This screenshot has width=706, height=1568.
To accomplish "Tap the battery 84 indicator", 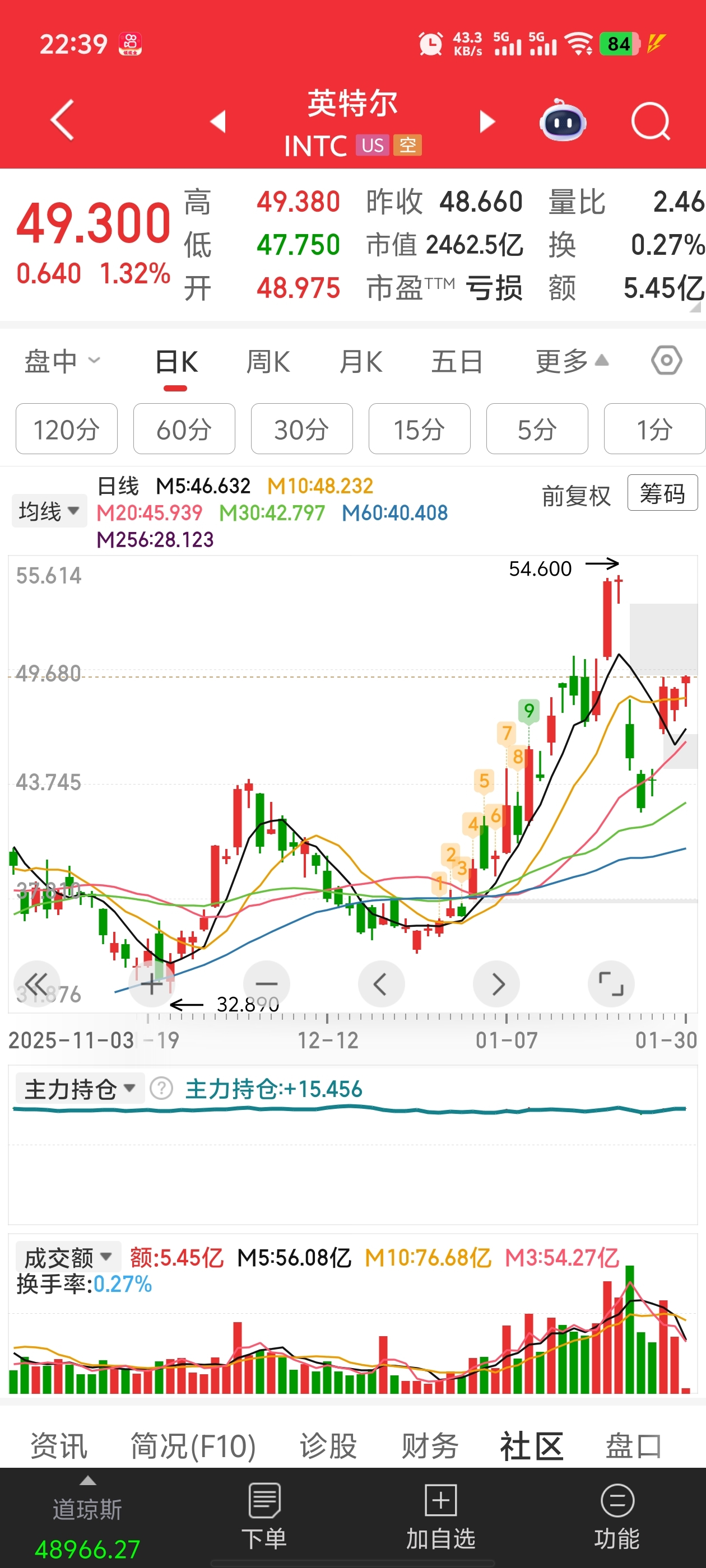I will (620, 43).
